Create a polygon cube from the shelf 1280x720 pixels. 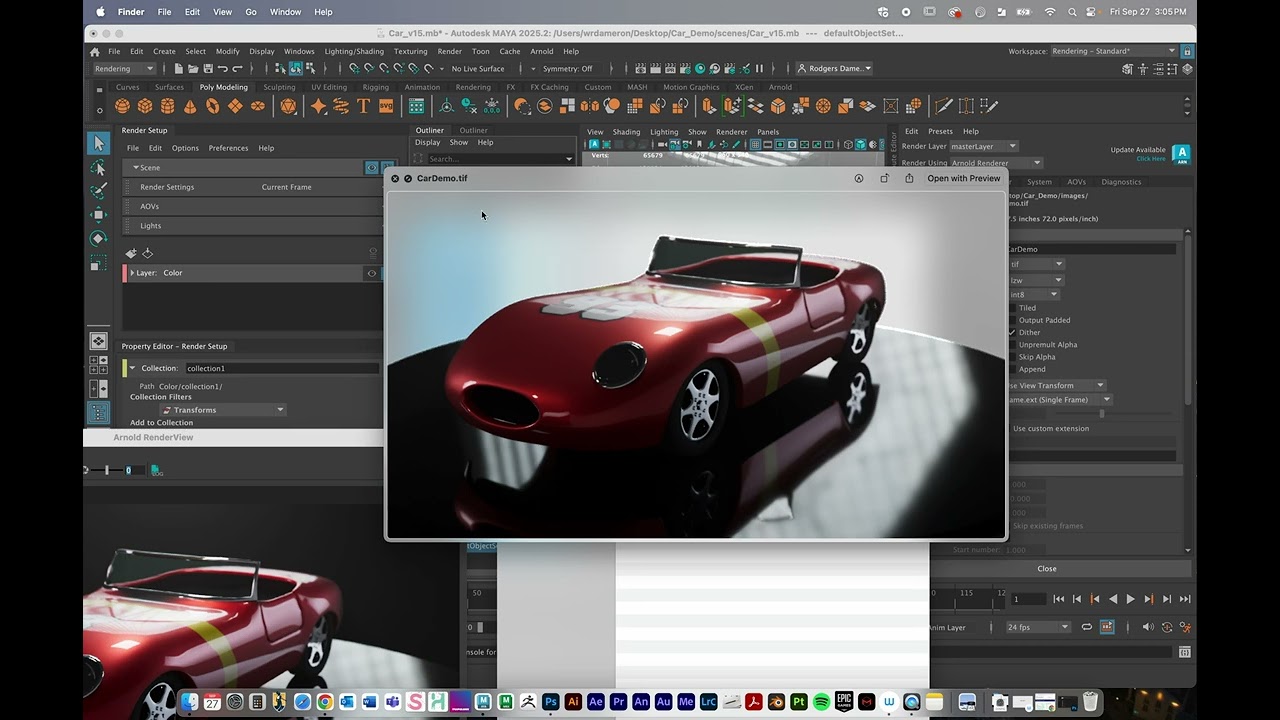click(x=145, y=106)
